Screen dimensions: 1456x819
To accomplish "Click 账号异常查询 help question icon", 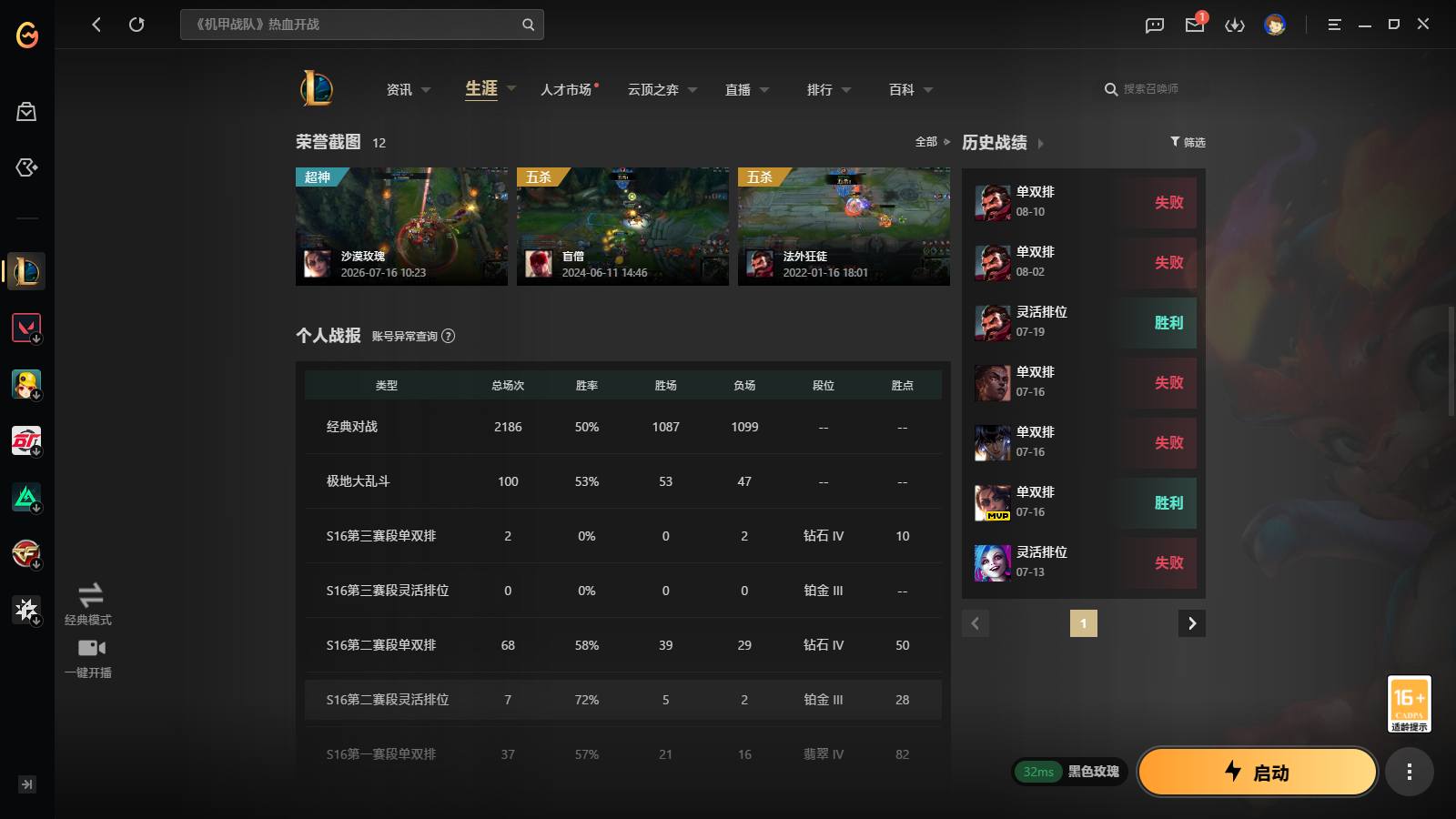I will [448, 336].
